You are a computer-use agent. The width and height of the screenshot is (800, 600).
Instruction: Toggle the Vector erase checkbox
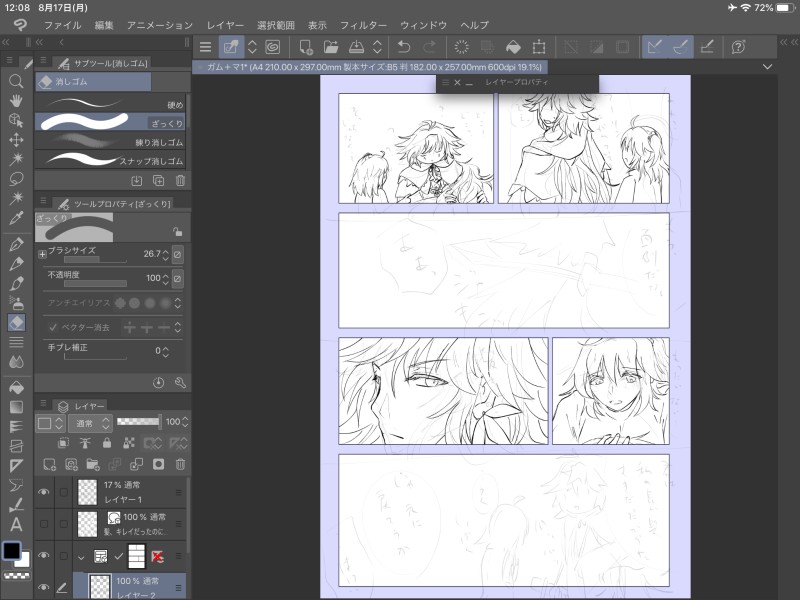[x=53, y=327]
